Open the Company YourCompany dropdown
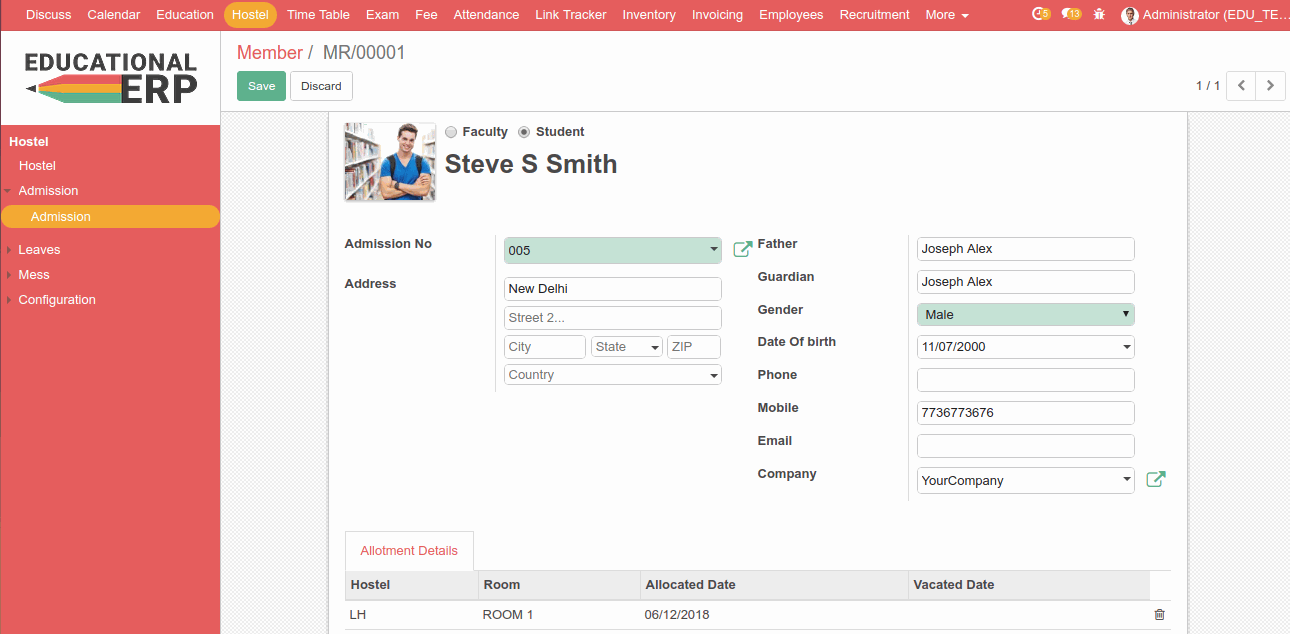The height and width of the screenshot is (634, 1290). coord(1026,480)
